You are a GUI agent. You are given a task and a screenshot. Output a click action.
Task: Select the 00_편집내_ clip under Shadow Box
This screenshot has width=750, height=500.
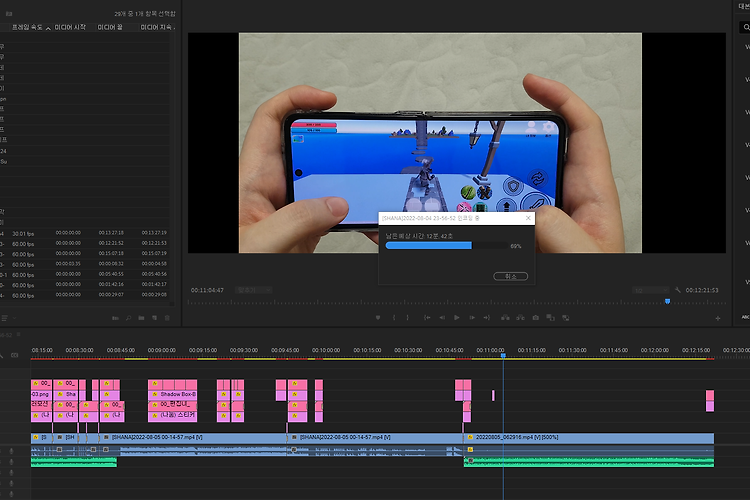pos(173,405)
